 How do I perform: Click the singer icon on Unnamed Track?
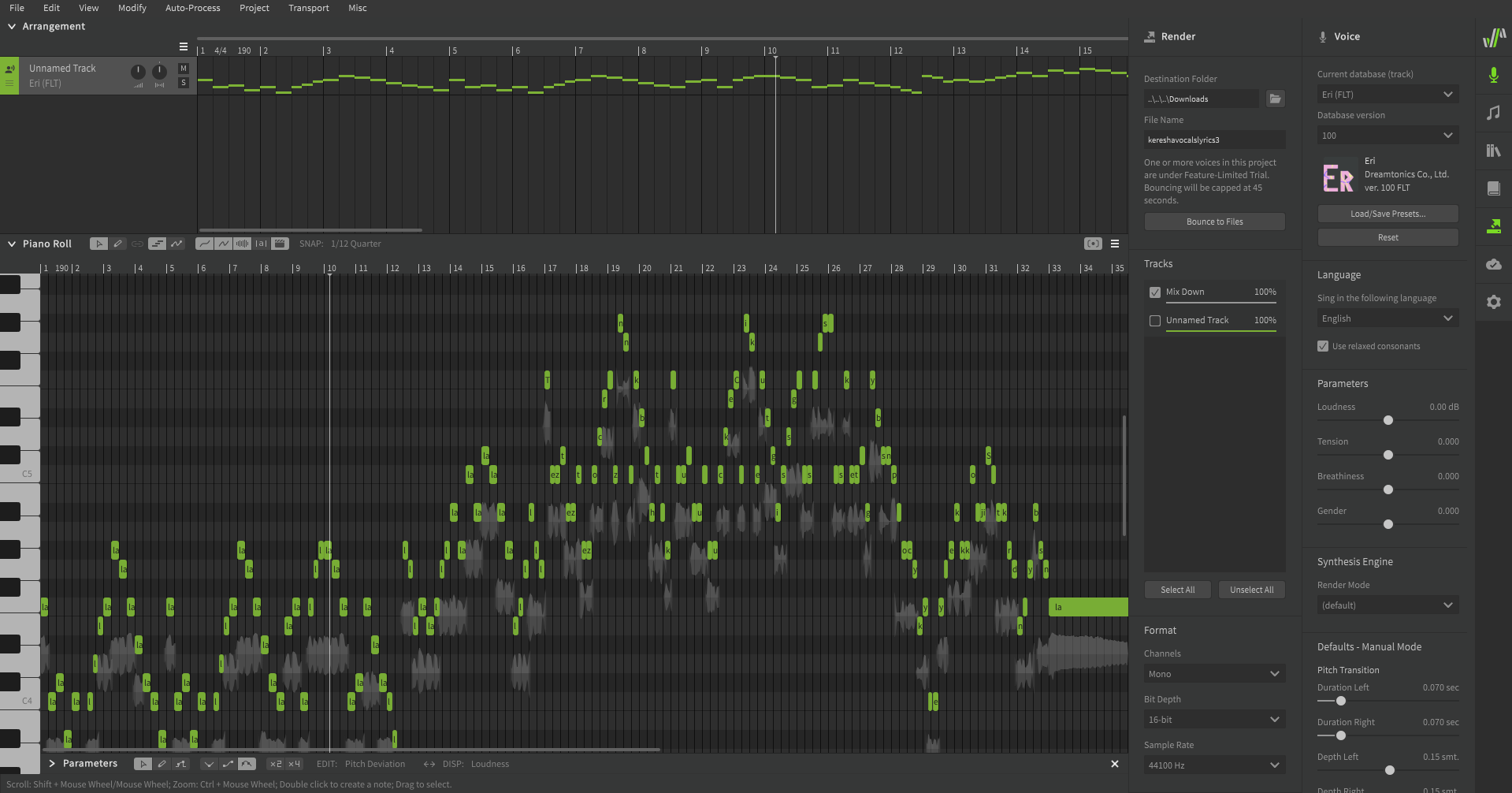pyautogui.click(x=9, y=69)
